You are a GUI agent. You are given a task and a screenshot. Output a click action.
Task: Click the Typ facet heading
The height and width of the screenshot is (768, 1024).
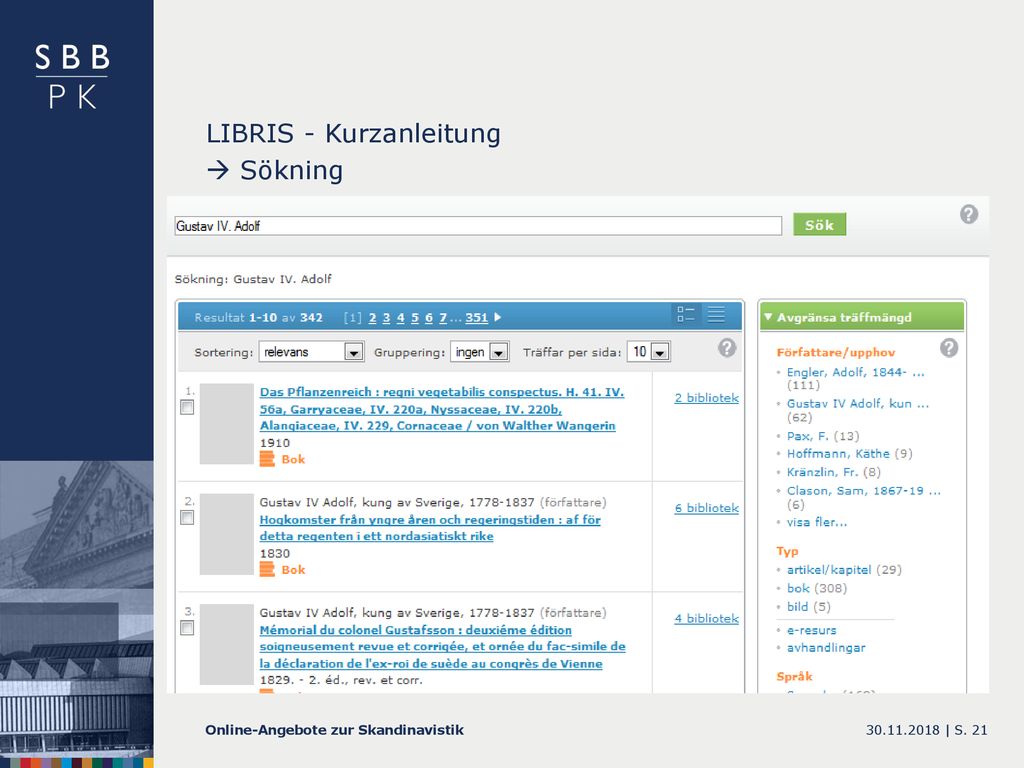787,551
